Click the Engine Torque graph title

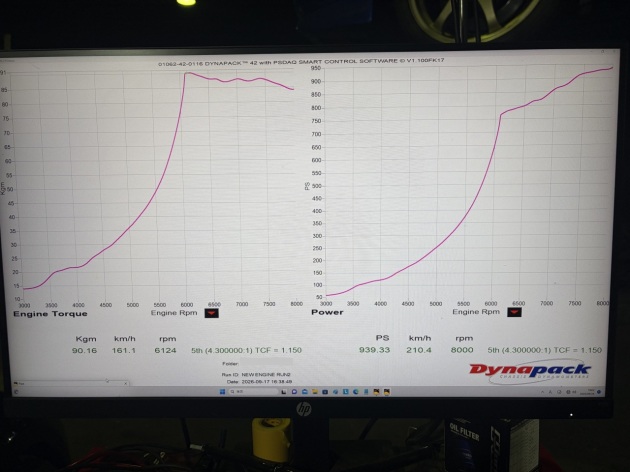50,314
